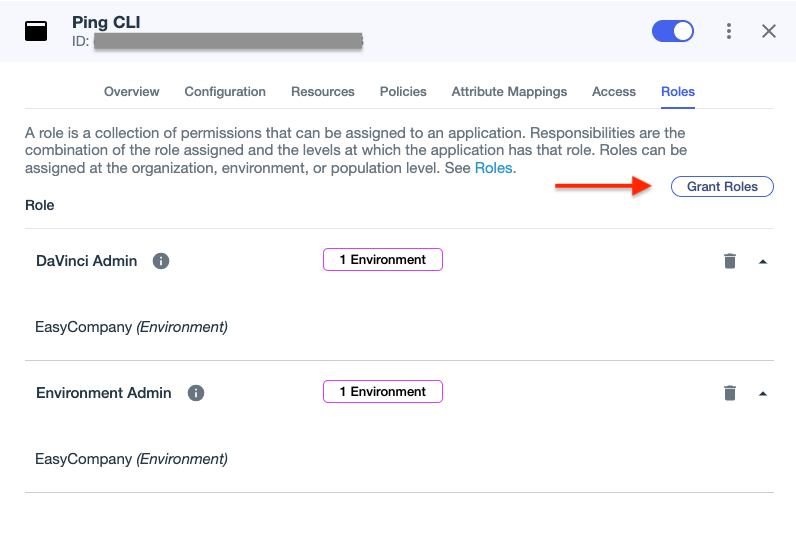
Task: Show info for DaVinci Admin role
Action: 161,261
